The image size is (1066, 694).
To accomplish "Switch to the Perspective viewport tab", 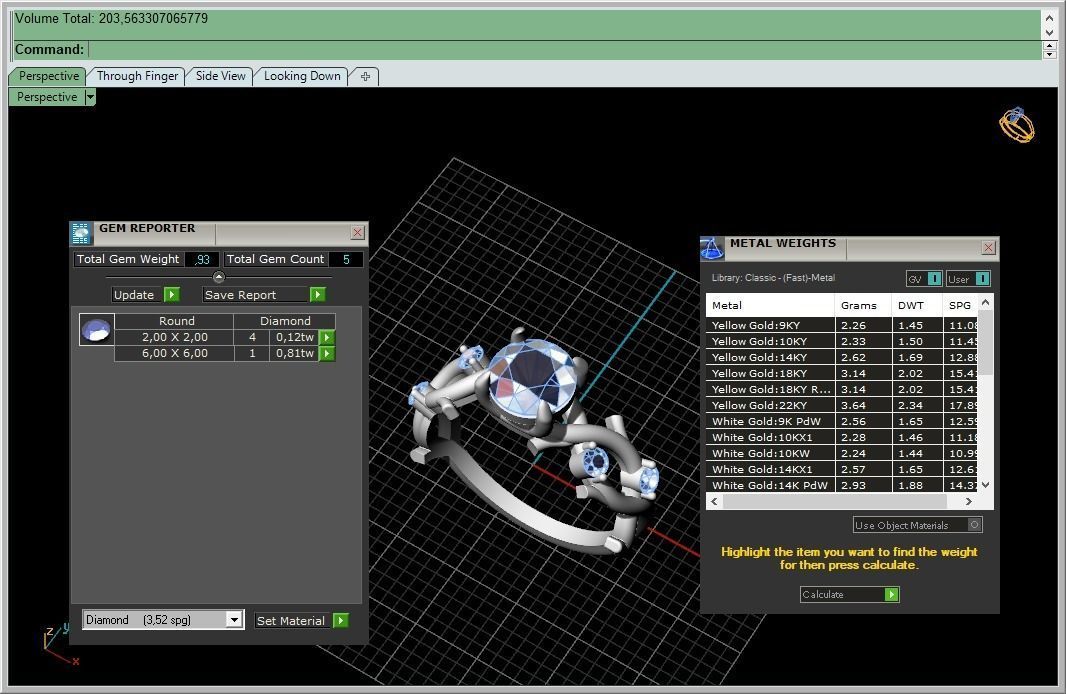I will [x=48, y=76].
